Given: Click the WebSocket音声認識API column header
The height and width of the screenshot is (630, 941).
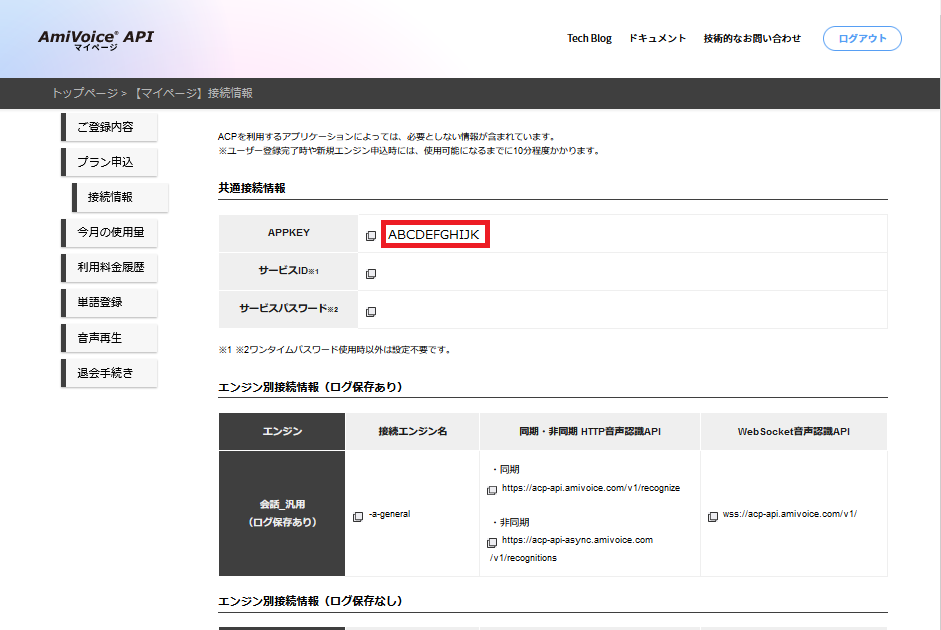Looking at the screenshot, I should tap(794, 431).
